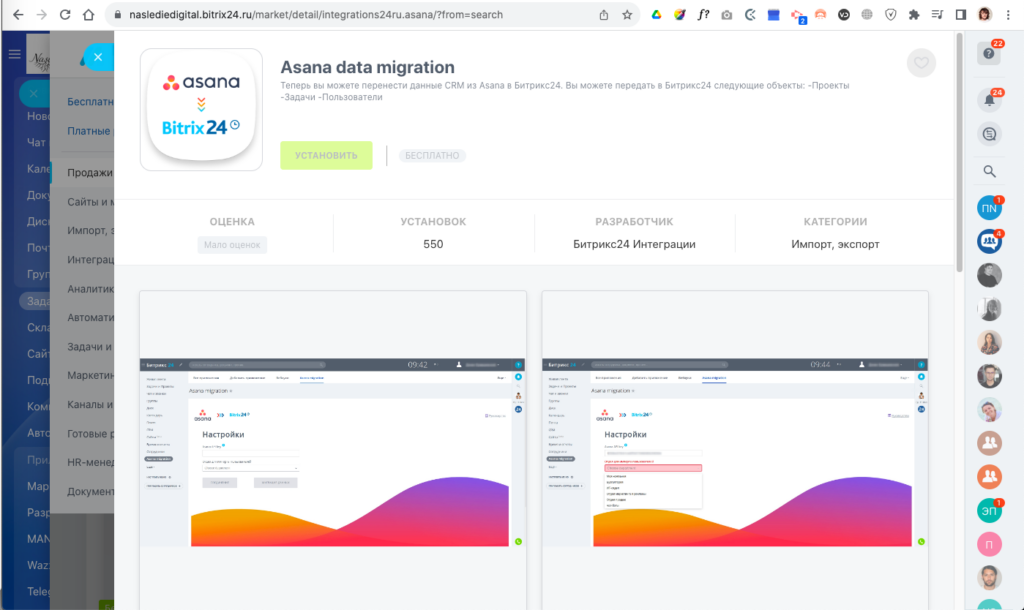This screenshot has height=610, width=1024.
Task: Click the search magnifier in right sidebar
Action: [990, 171]
